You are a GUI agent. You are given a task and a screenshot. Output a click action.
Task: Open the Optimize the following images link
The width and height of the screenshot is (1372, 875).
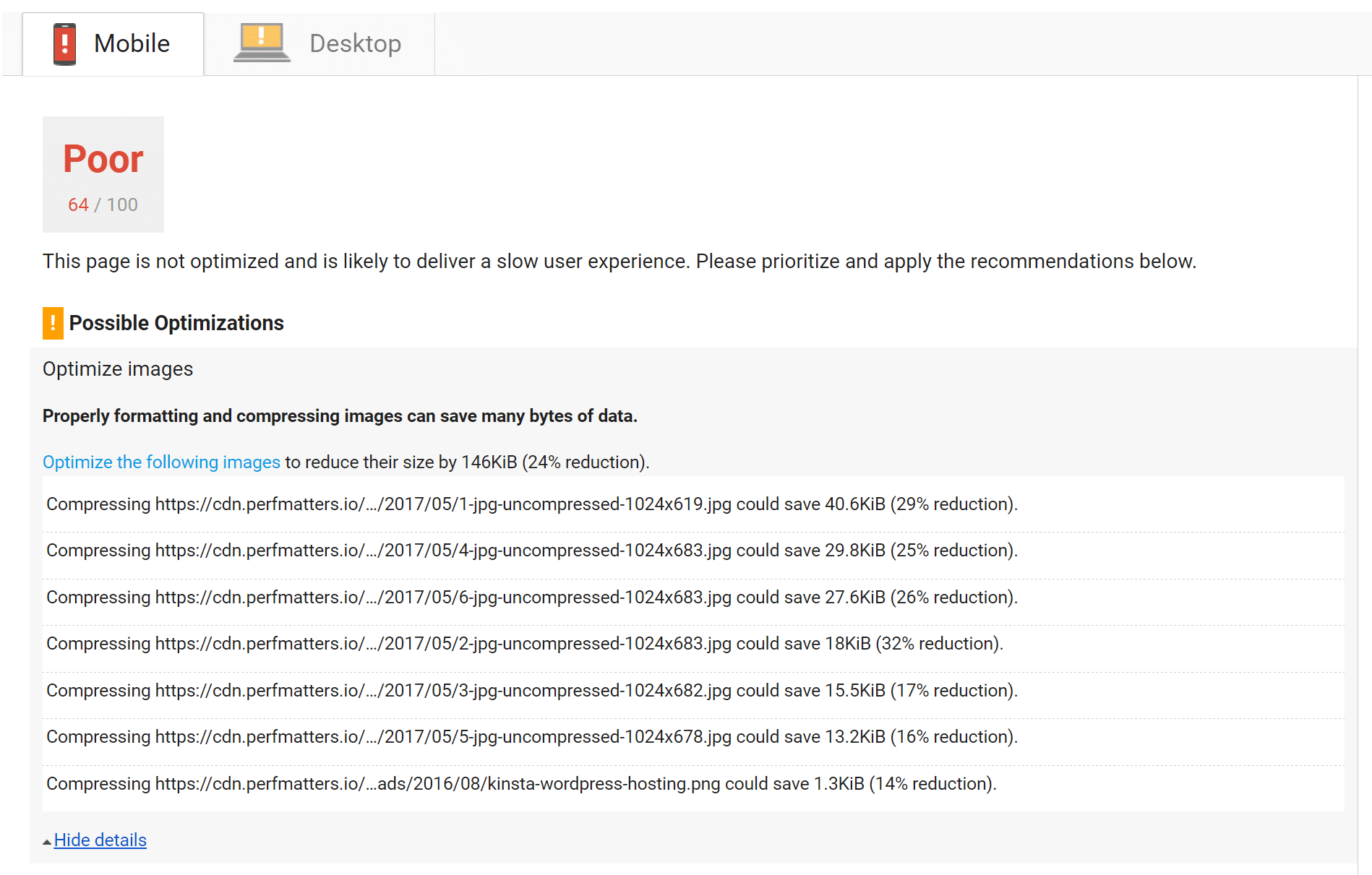point(161,462)
